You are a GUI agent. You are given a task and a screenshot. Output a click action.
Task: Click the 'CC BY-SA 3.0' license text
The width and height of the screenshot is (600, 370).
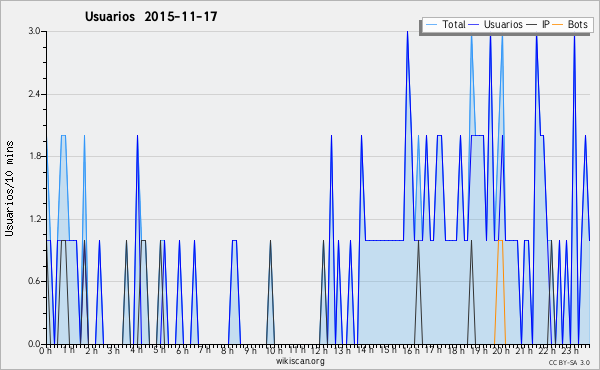pyautogui.click(x=569, y=362)
